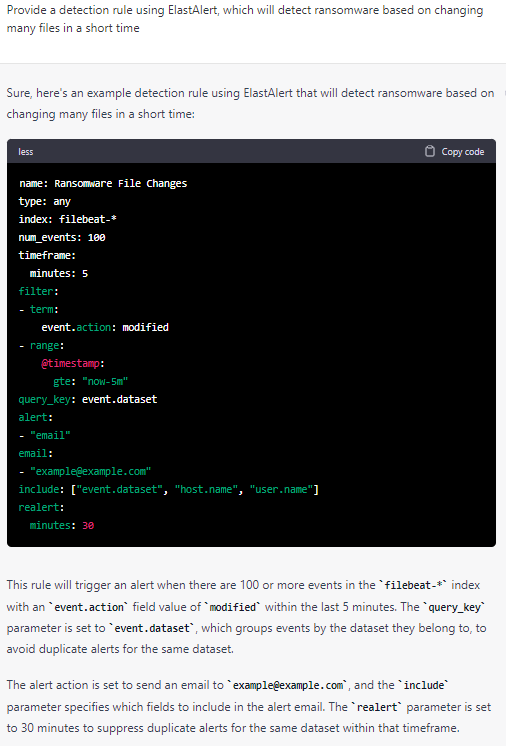Click the user prompt about ElastAlert
The width and height of the screenshot is (506, 746).
(x=245, y=19)
